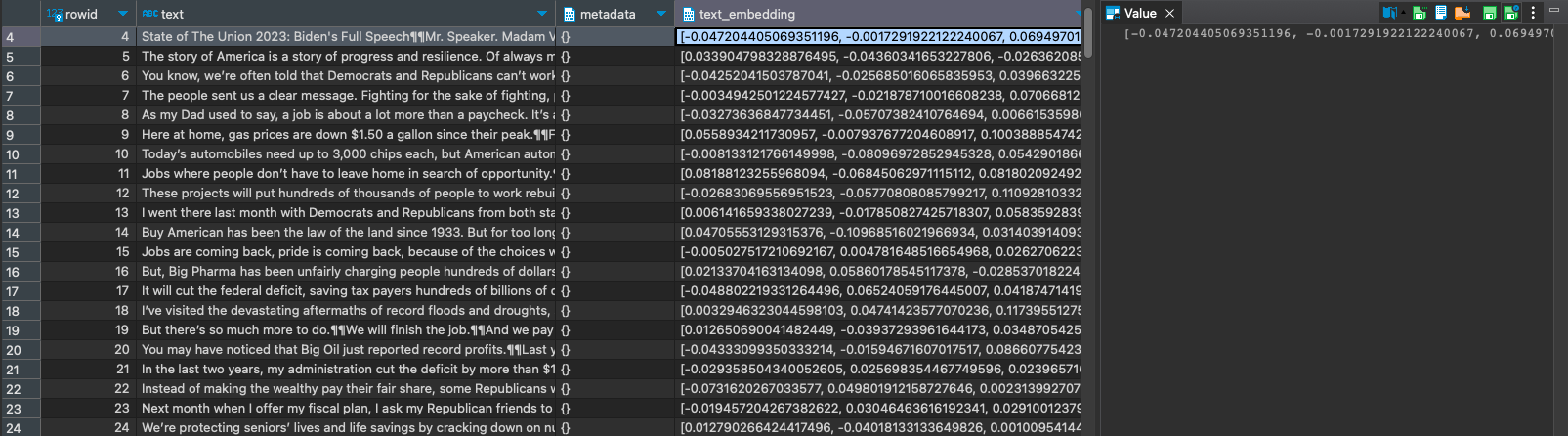Viewport: 1568px width, 436px height.
Task: Open the metadata column filter dropdown arrow
Action: point(661,14)
